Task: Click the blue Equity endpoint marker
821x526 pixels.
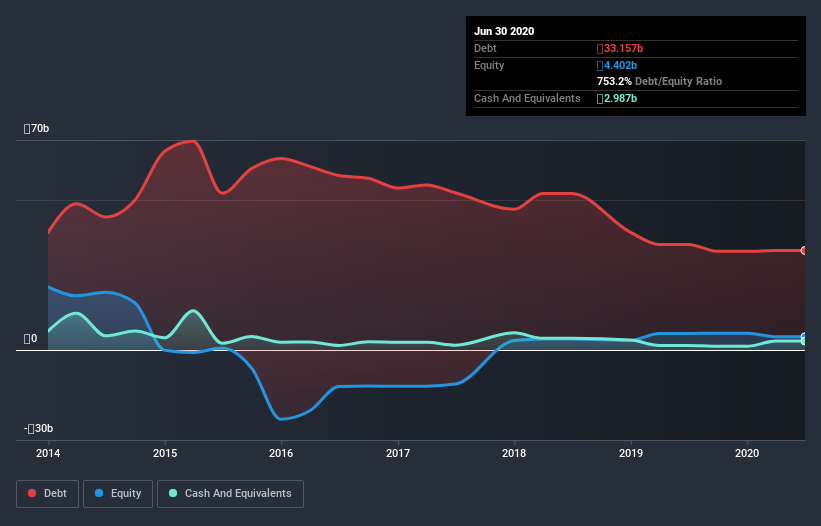Action: coord(804,337)
